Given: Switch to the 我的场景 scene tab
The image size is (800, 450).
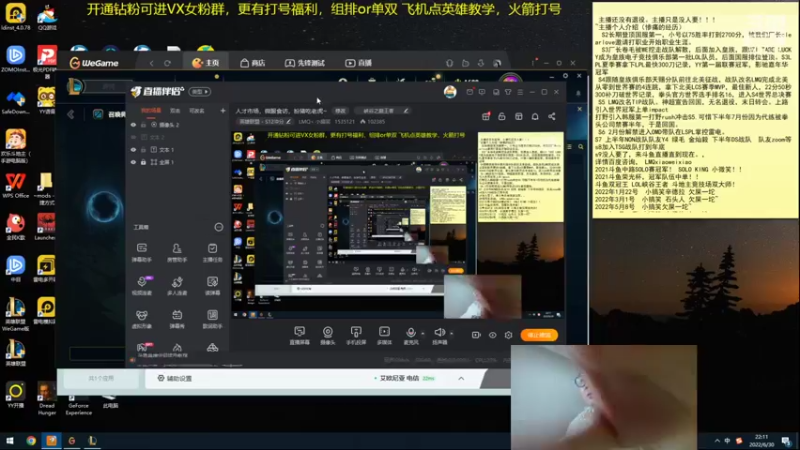Looking at the screenshot, I should tap(151, 111).
